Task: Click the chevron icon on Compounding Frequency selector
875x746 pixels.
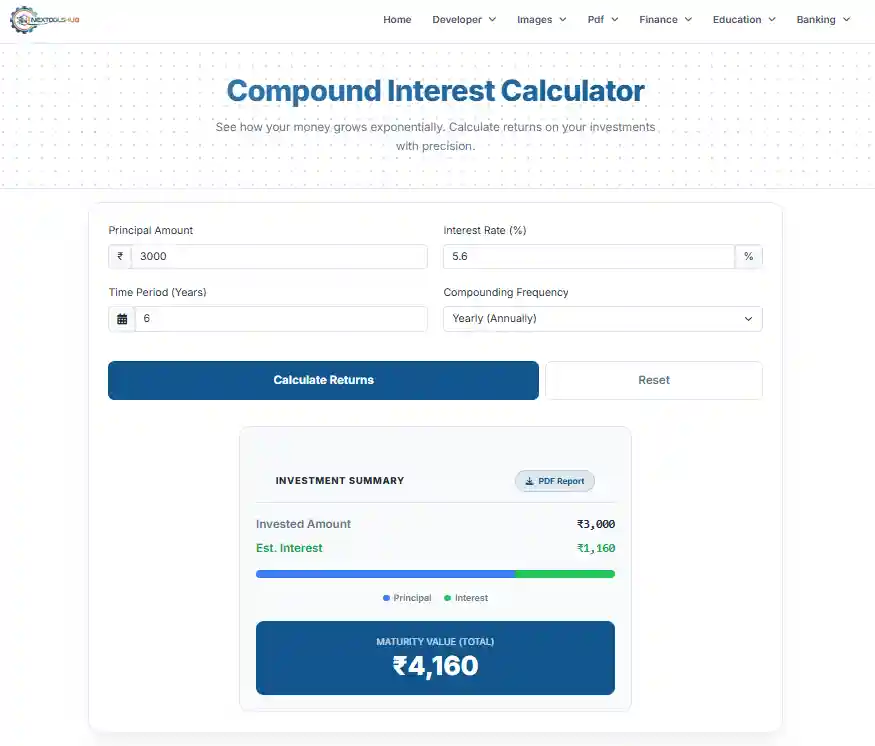Action: pyautogui.click(x=748, y=318)
